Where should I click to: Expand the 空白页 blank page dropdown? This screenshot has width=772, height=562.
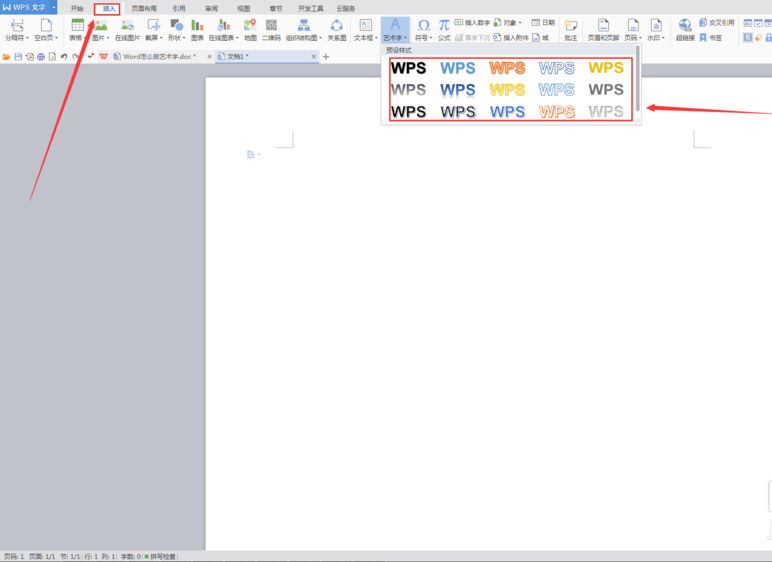[57, 38]
